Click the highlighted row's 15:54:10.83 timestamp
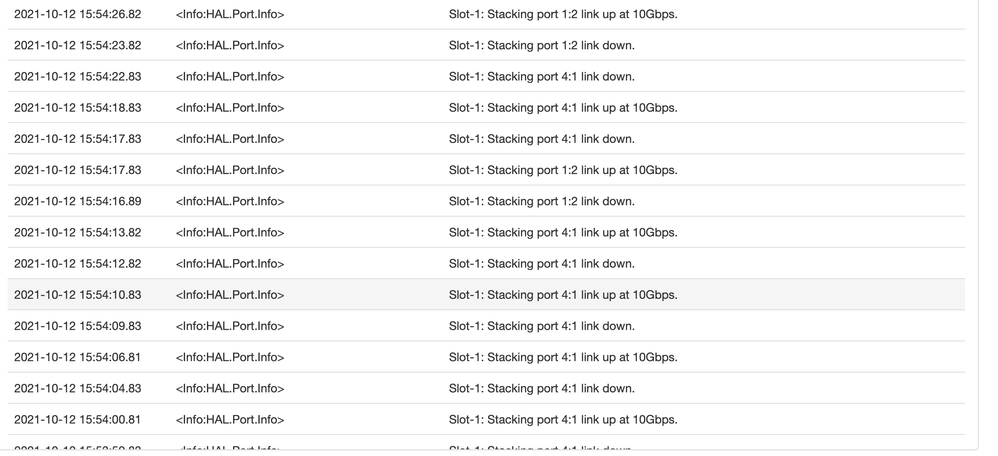The image size is (998, 456). [78, 295]
